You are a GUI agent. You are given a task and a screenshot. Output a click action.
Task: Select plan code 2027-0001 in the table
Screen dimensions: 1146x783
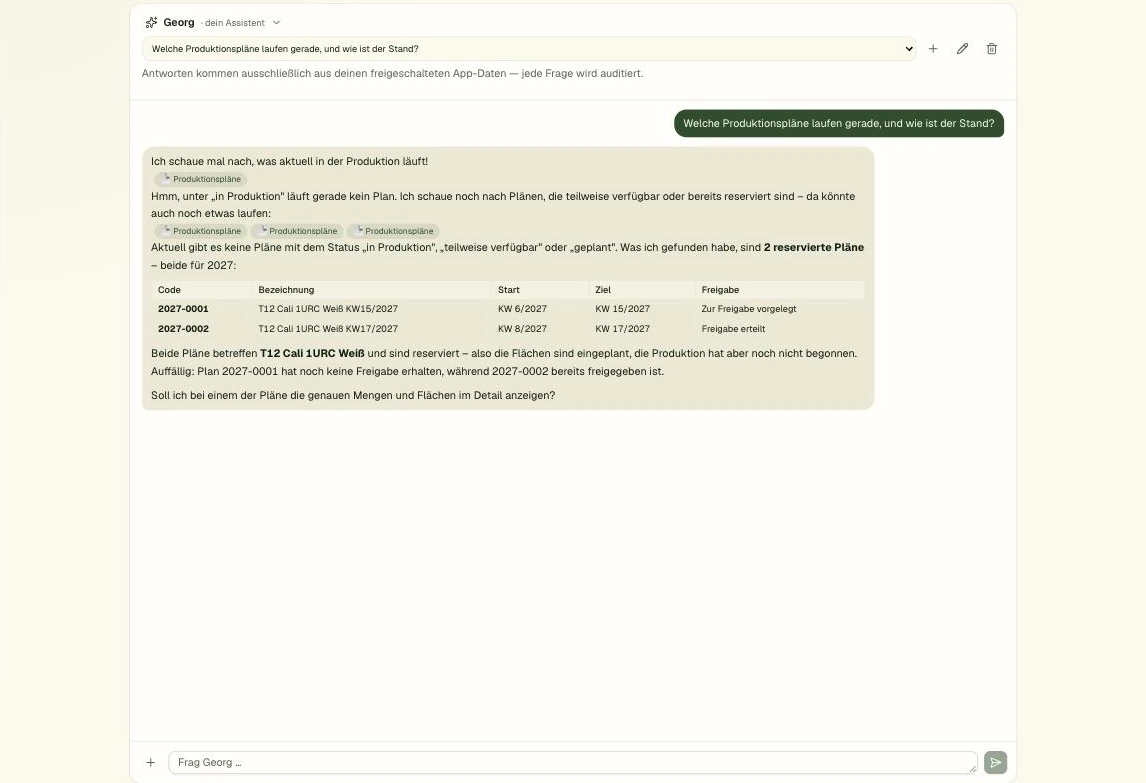point(183,309)
